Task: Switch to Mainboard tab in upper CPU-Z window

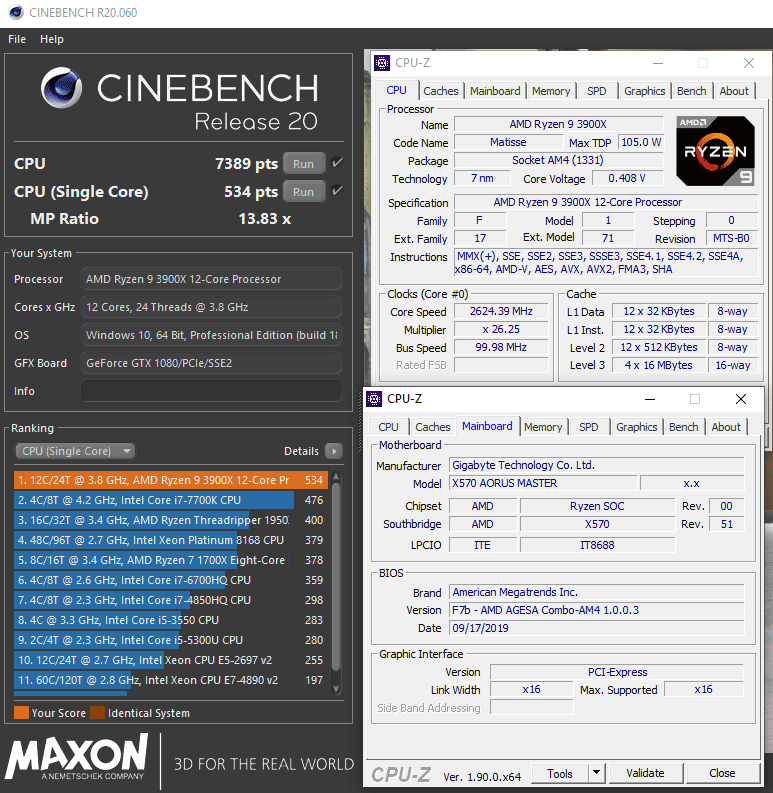Action: (x=495, y=91)
